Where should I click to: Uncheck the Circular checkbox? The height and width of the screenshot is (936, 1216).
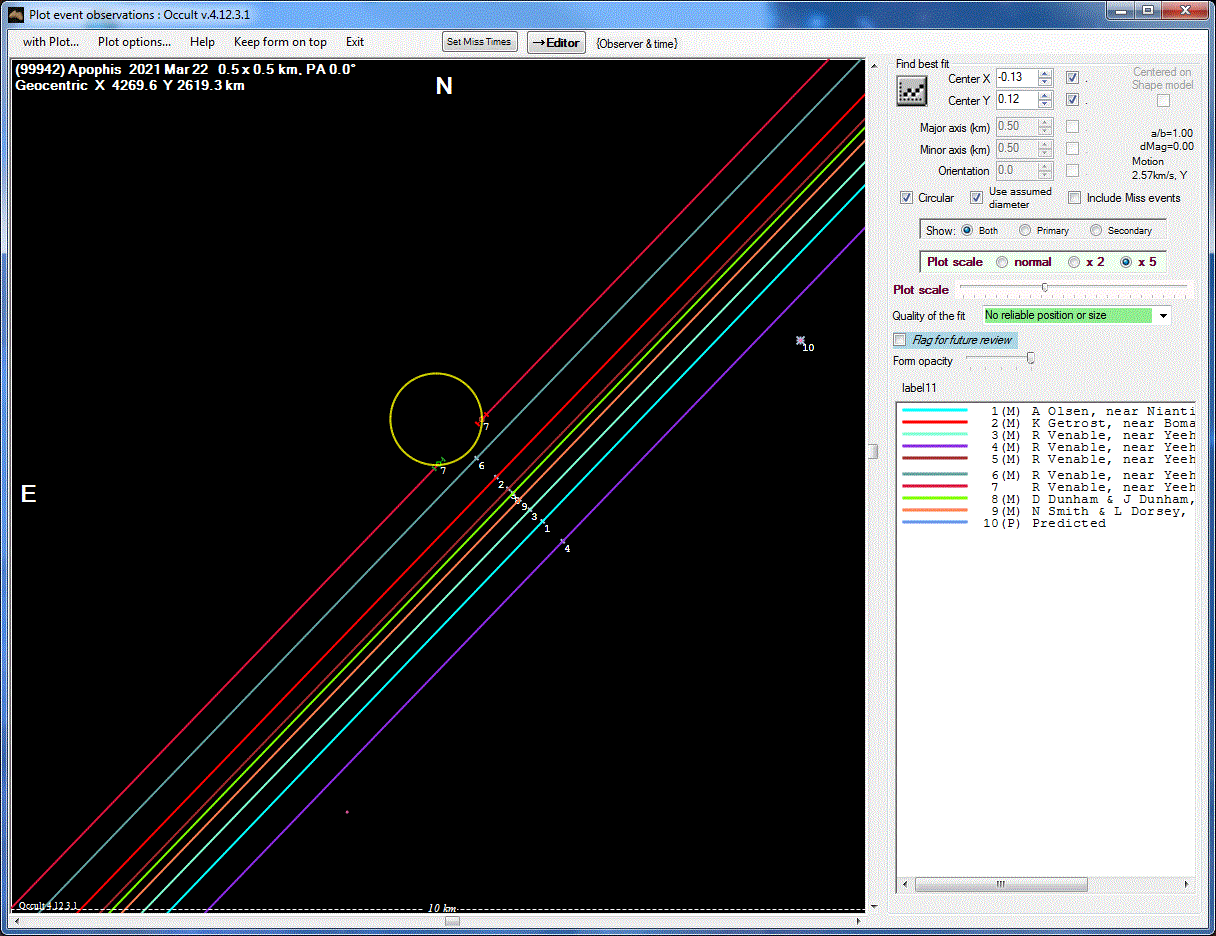coord(907,198)
